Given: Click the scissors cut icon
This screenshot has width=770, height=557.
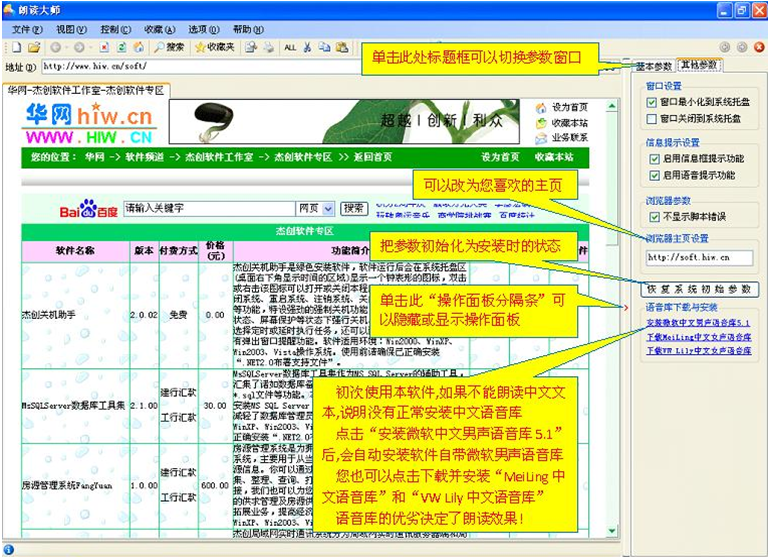Looking at the screenshot, I should click(x=306, y=47).
